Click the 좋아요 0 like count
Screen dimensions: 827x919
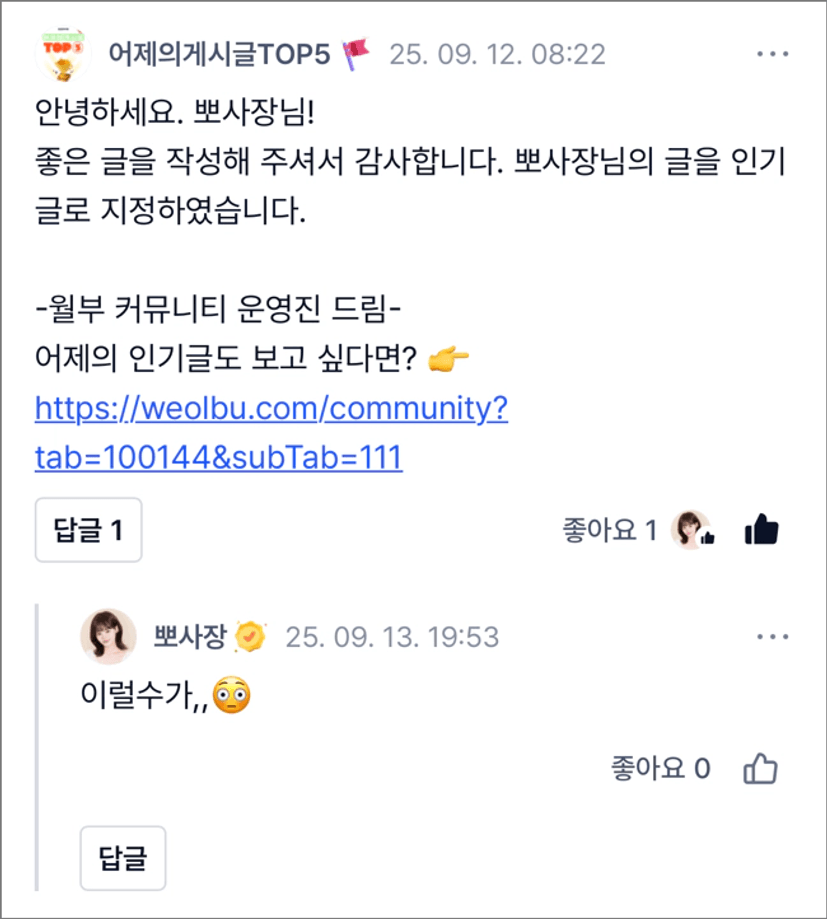[660, 768]
